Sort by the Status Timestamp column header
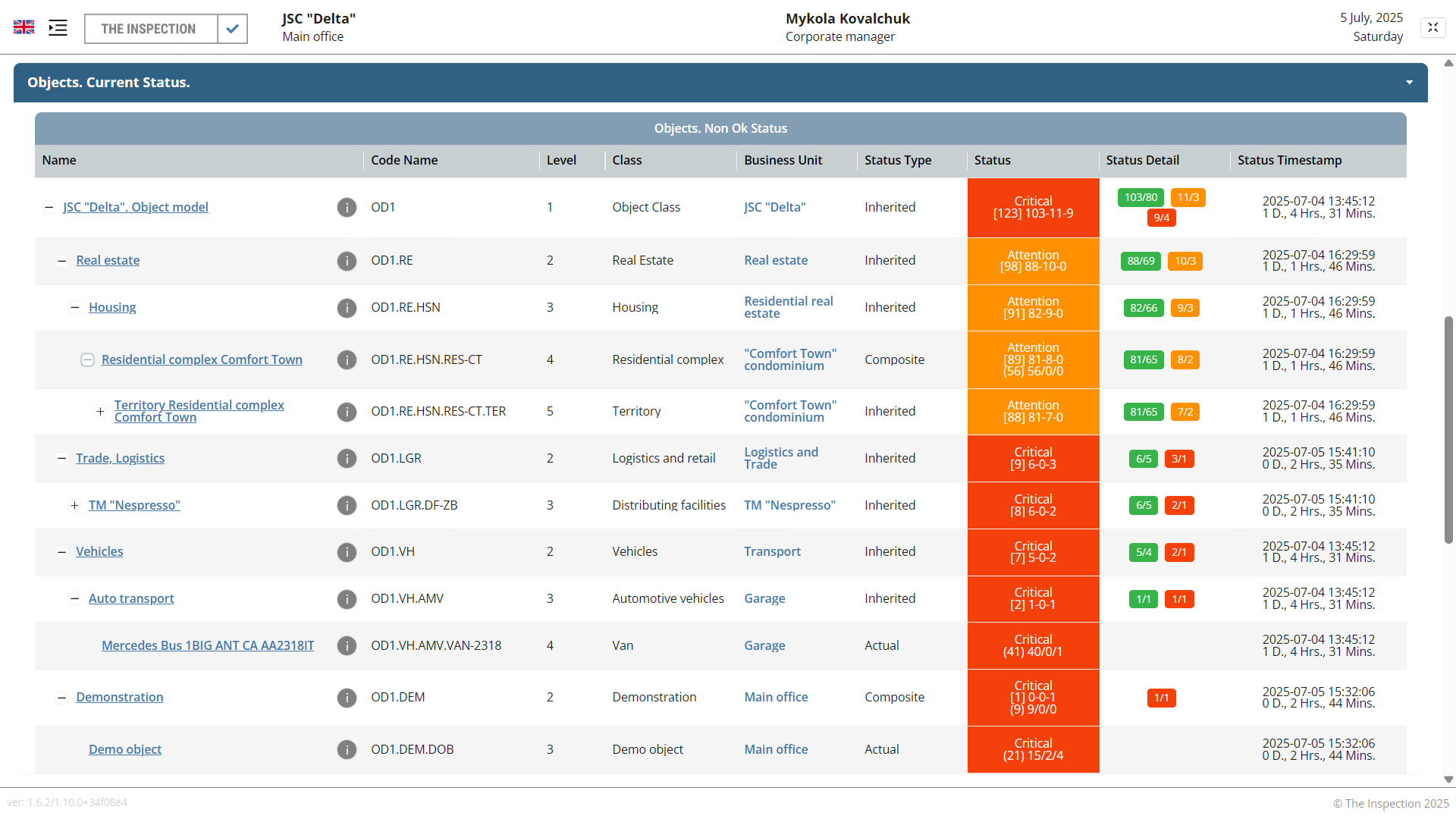 pos(1289,161)
